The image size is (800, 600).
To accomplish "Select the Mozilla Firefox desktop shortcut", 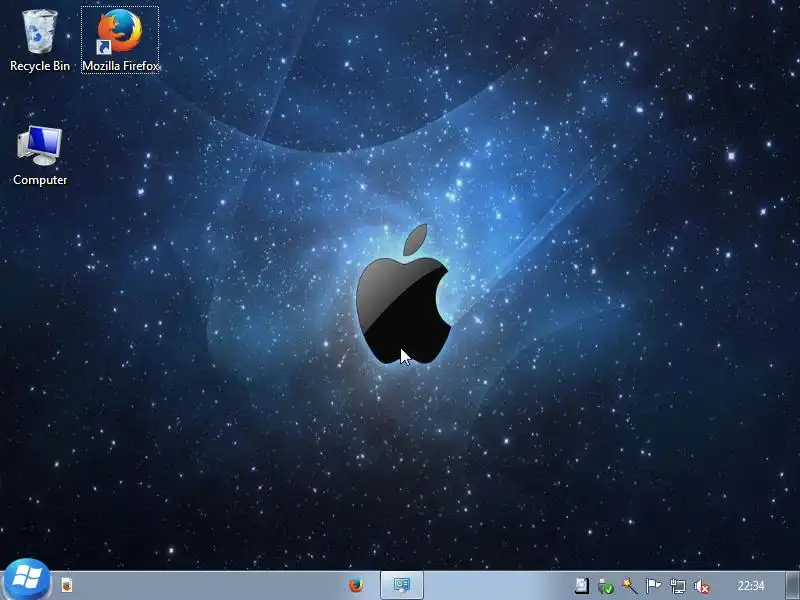I will pyautogui.click(x=120, y=40).
